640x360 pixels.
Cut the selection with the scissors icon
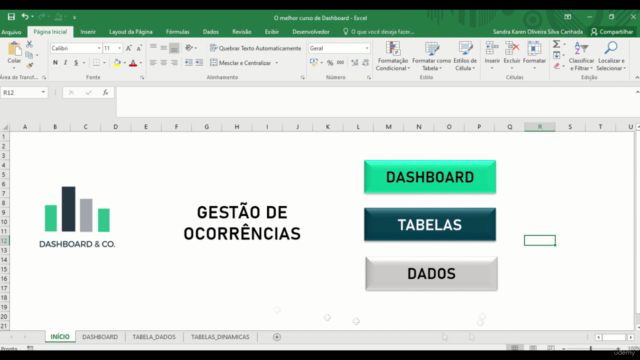29,44
